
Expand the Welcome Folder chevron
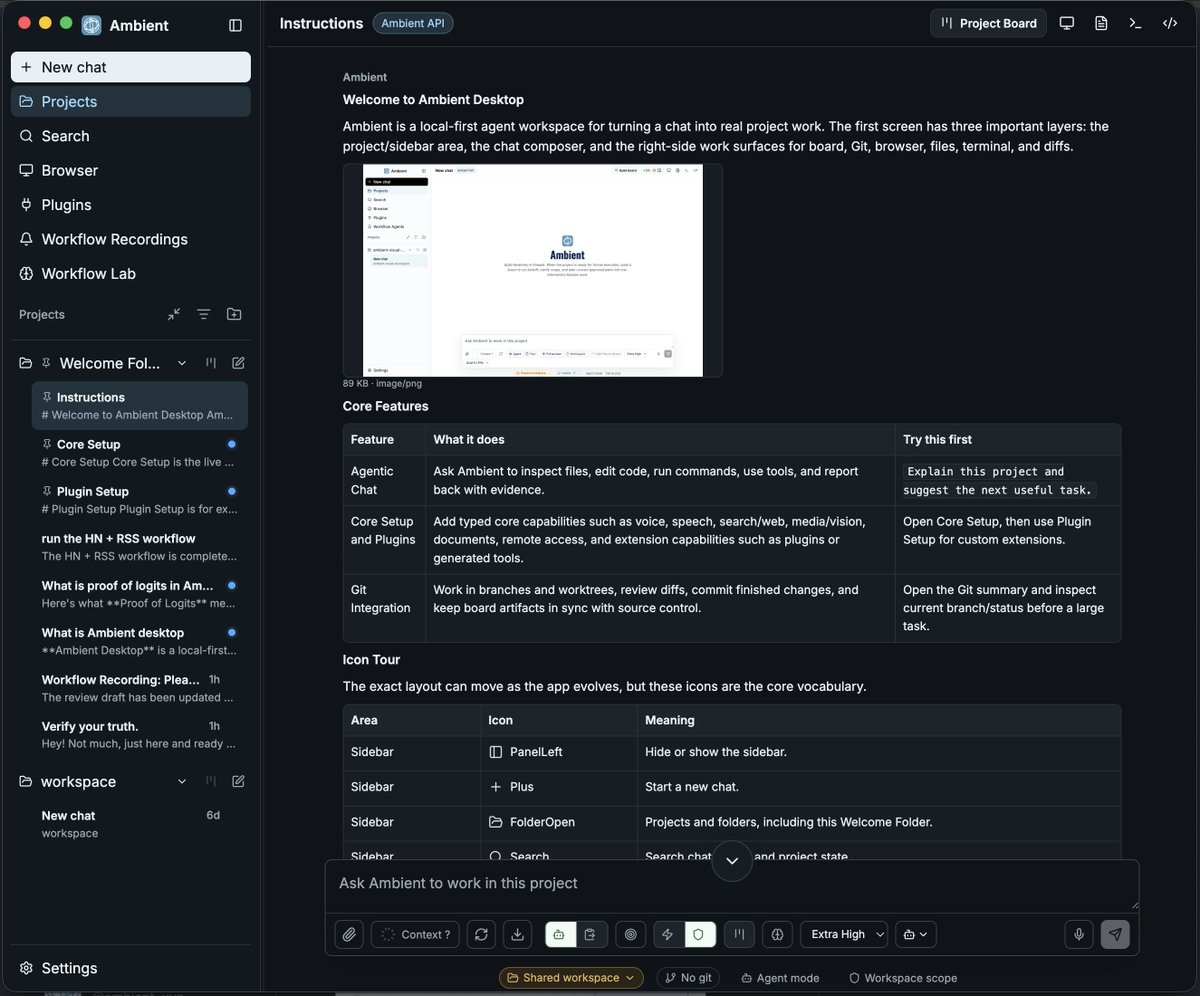pos(182,363)
